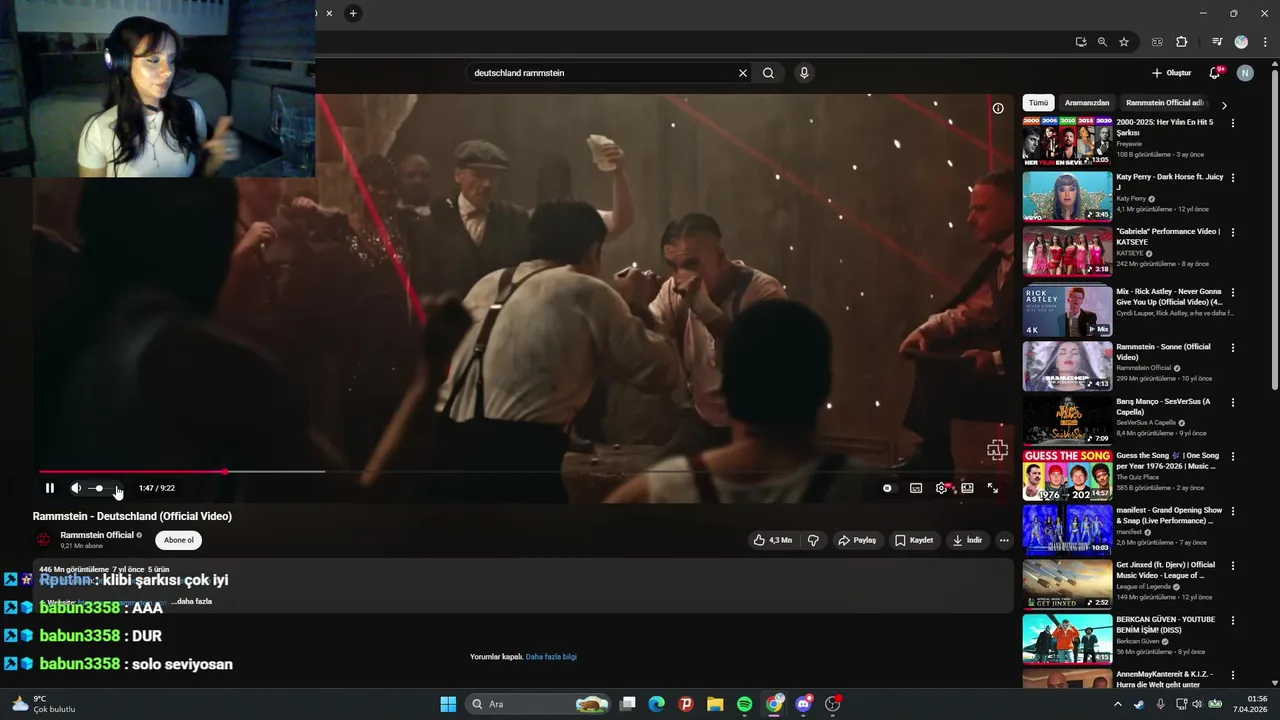Select the Rammstein Official filter chip
The height and width of the screenshot is (720, 1280).
pyautogui.click(x=1164, y=103)
